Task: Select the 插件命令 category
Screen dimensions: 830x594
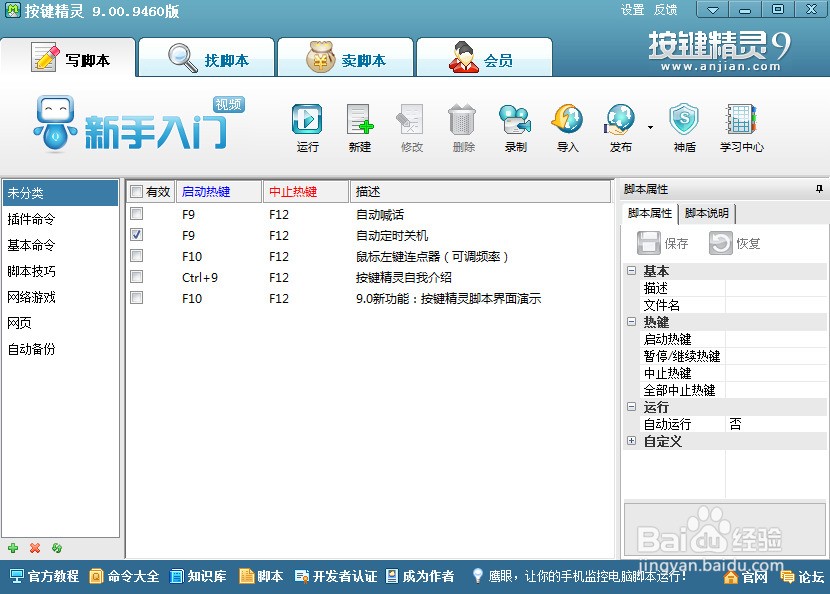Action: pyautogui.click(x=60, y=219)
